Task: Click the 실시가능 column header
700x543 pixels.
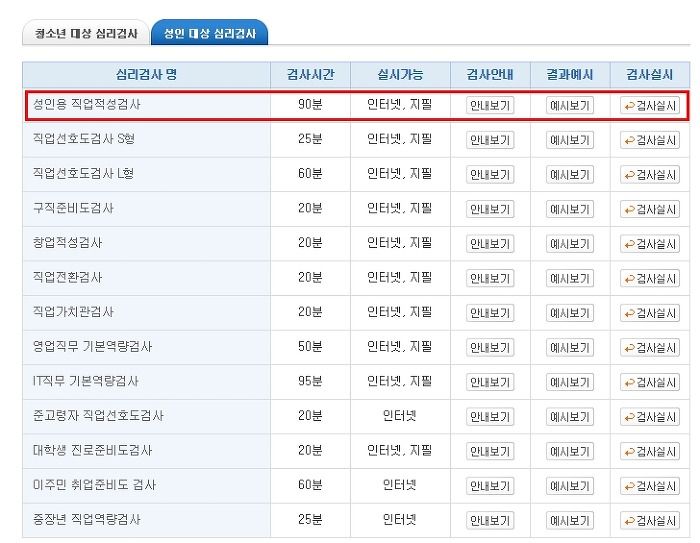Action: [x=400, y=74]
